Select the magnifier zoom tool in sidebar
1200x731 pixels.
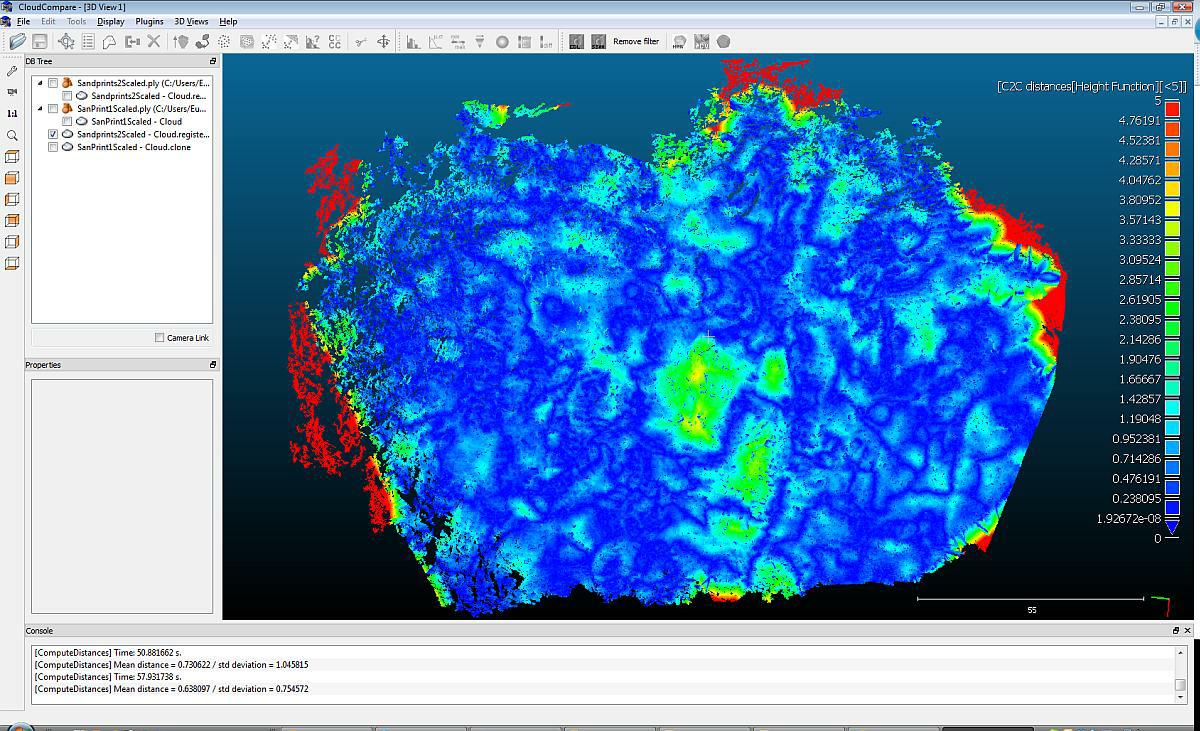(12, 135)
